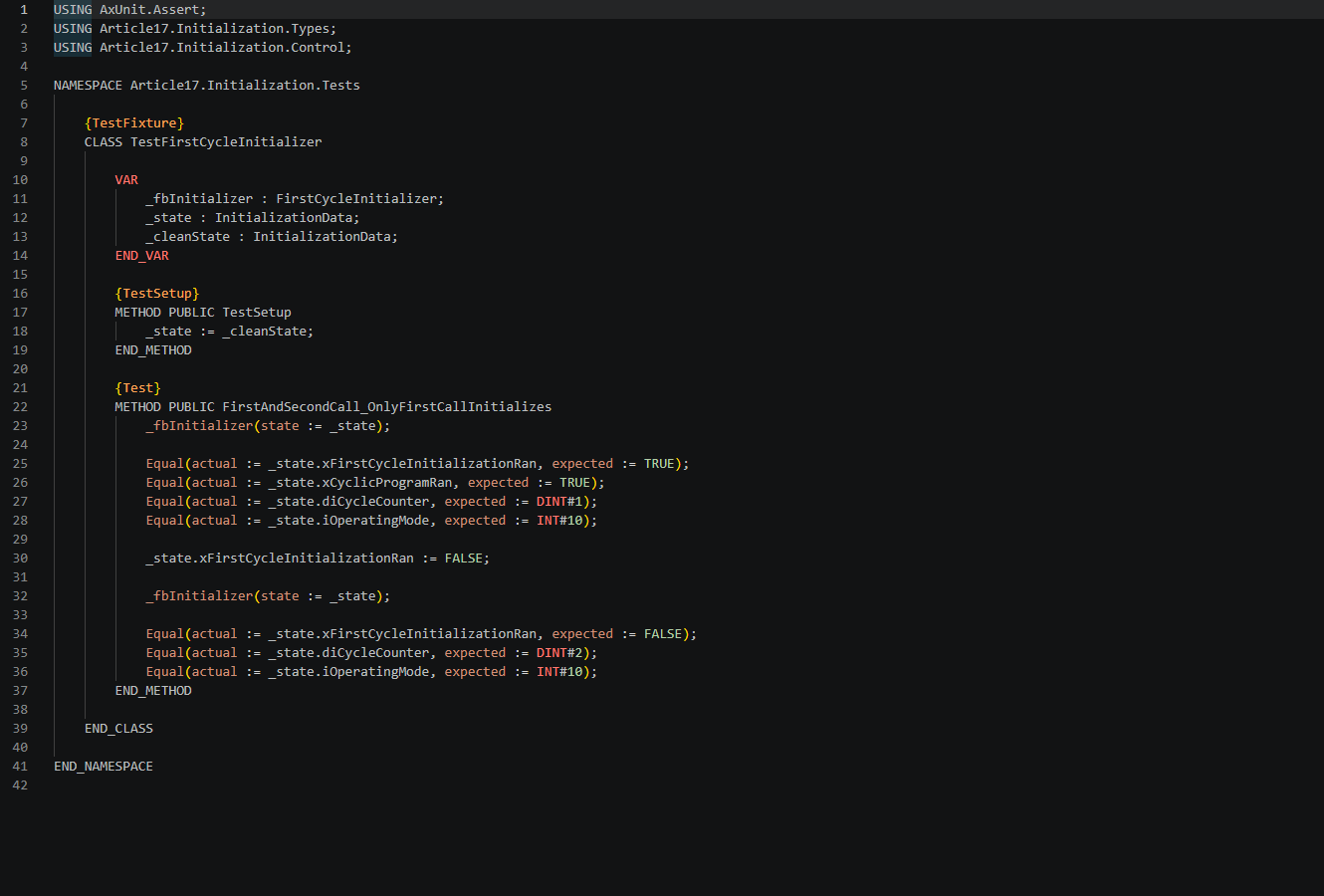
Task: Click the expected parameter on line 26
Action: click(x=499, y=483)
